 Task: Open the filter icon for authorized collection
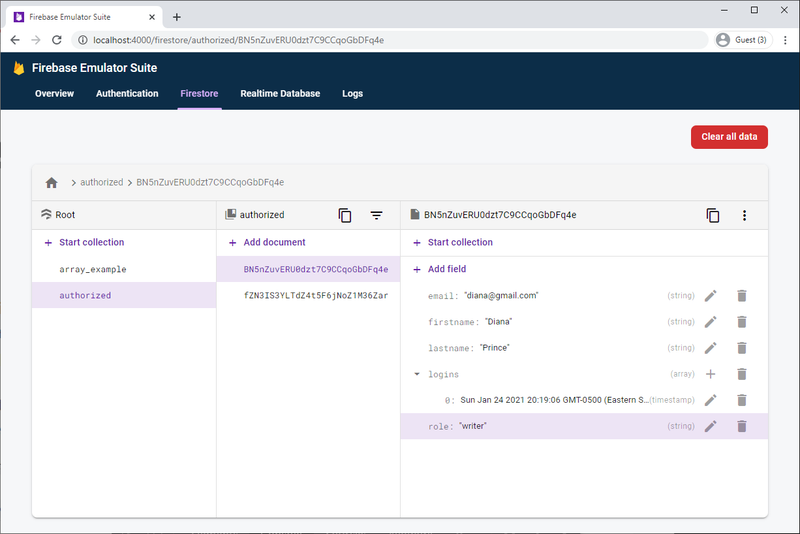coord(377,215)
